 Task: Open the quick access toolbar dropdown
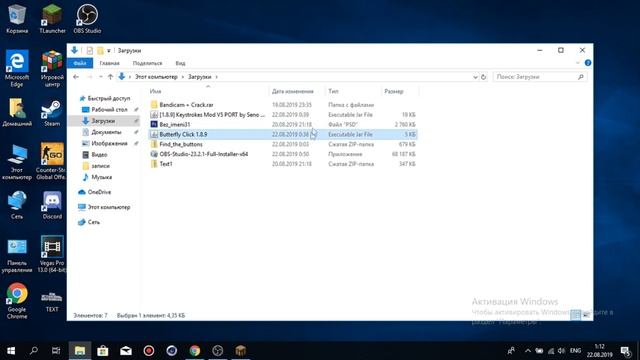pyautogui.click(x=109, y=51)
